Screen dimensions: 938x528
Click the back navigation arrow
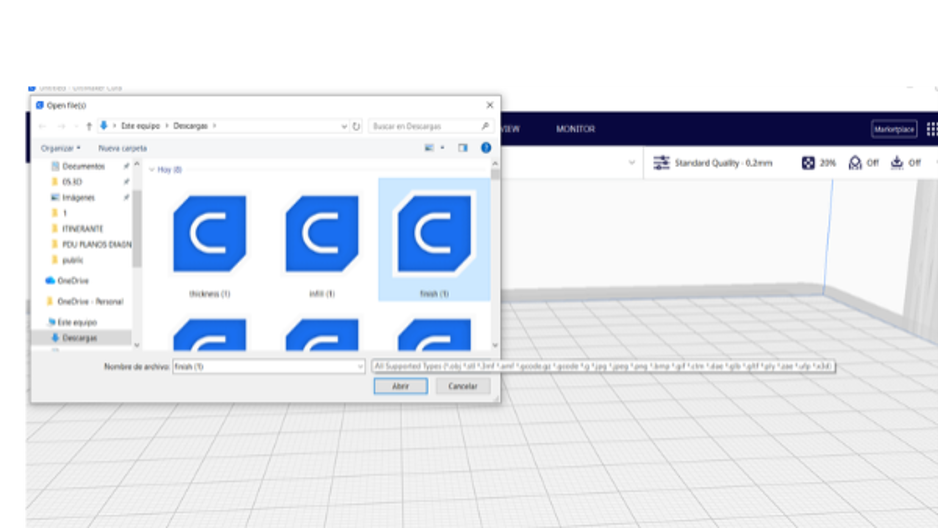pos(42,126)
